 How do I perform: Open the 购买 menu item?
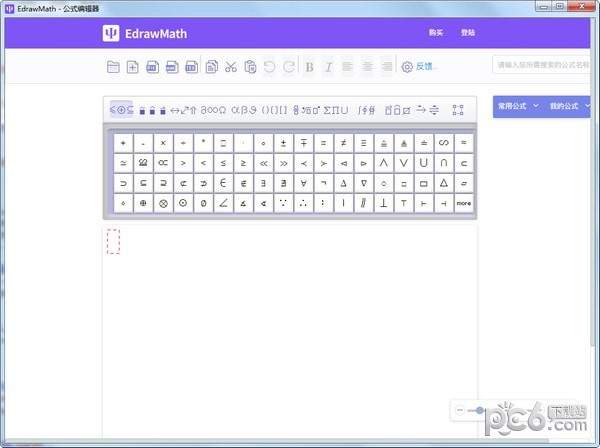[435, 32]
